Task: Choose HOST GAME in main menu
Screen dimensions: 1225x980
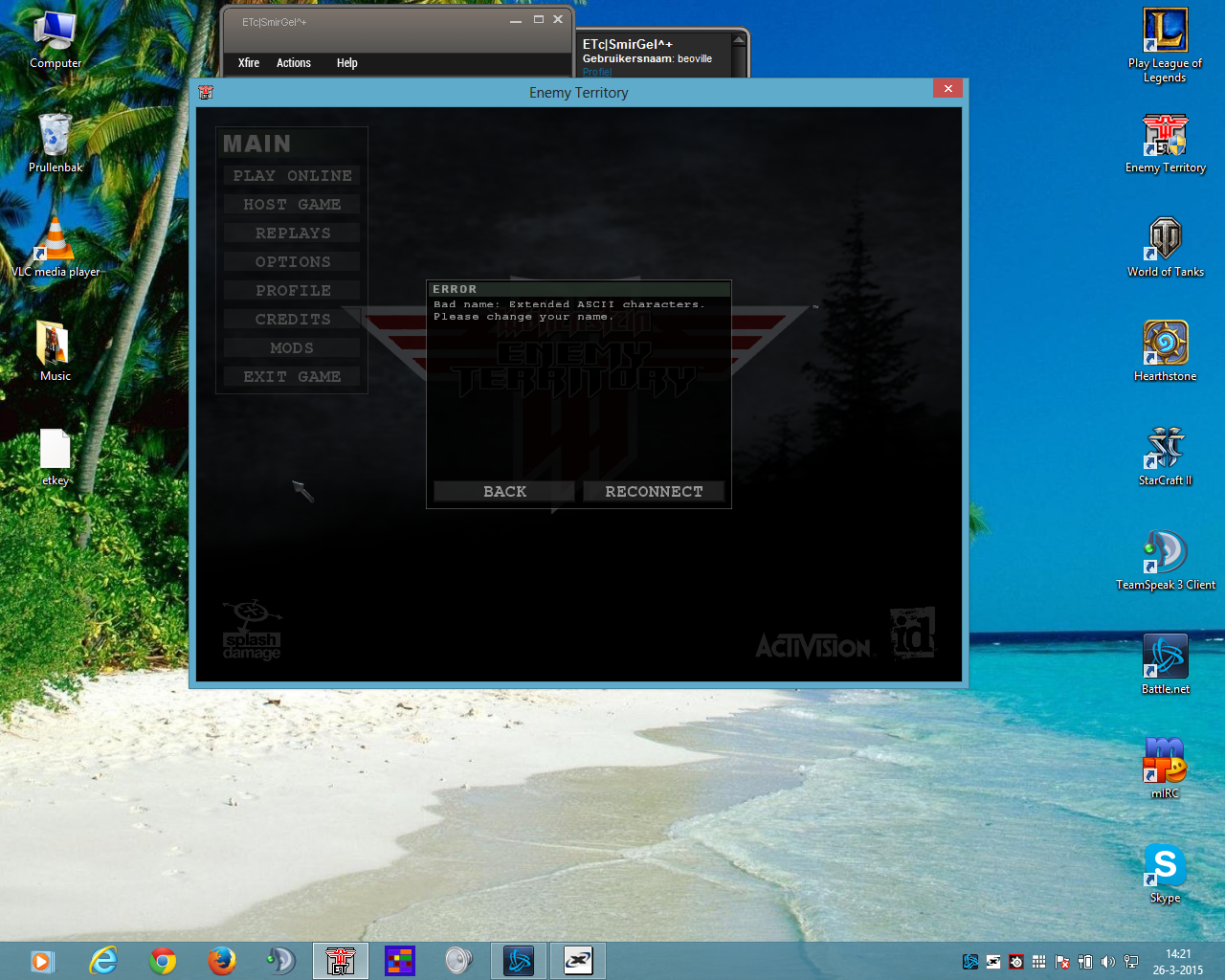Action: pos(292,205)
